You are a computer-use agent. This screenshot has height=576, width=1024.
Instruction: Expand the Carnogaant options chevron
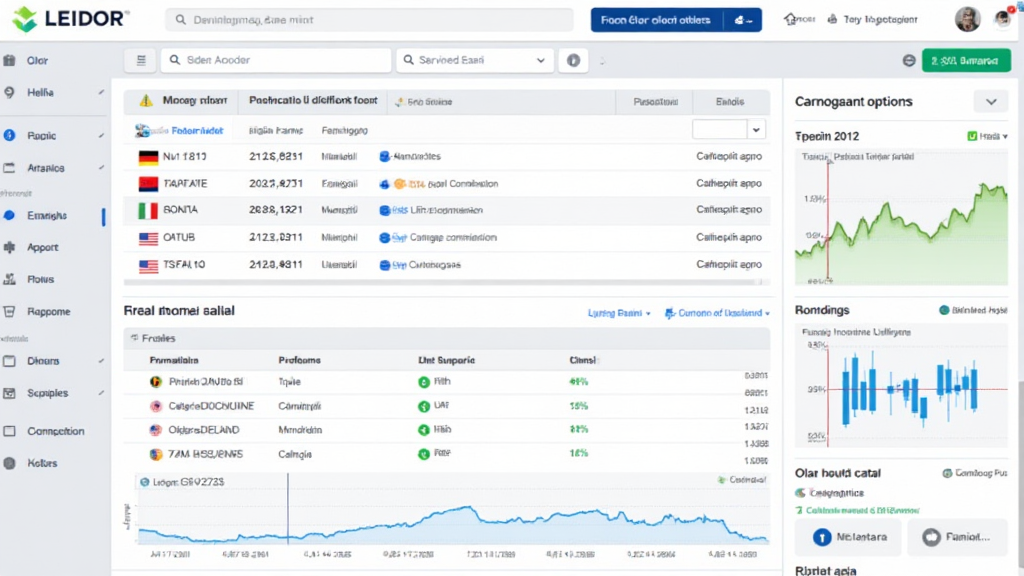click(991, 102)
